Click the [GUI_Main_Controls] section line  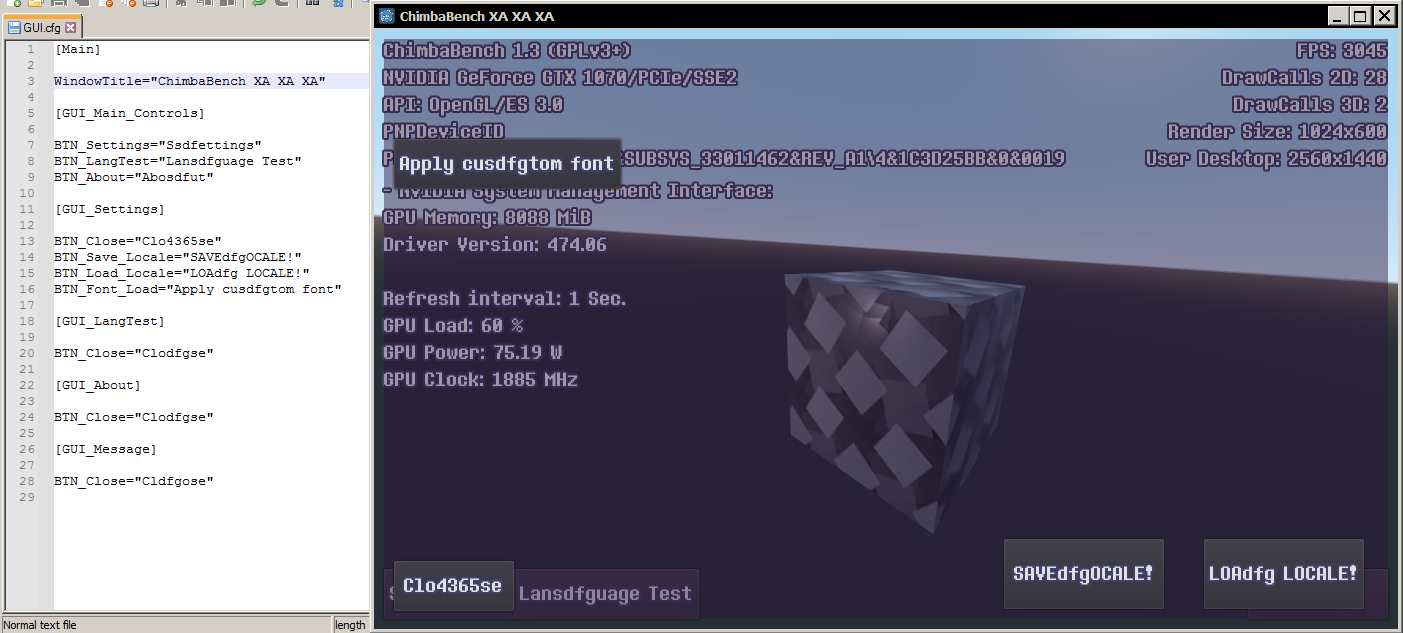tap(130, 113)
